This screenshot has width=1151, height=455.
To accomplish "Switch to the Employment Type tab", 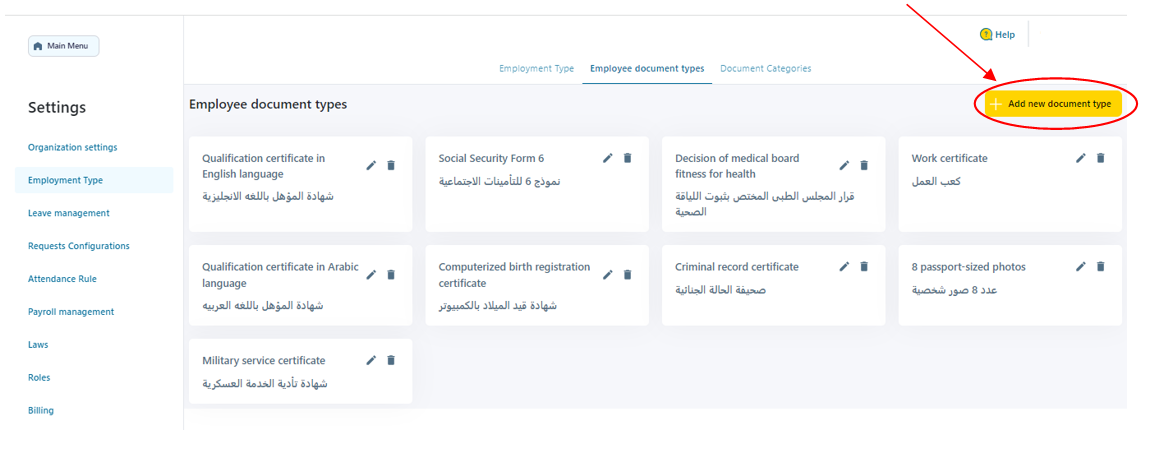I will coord(536,69).
